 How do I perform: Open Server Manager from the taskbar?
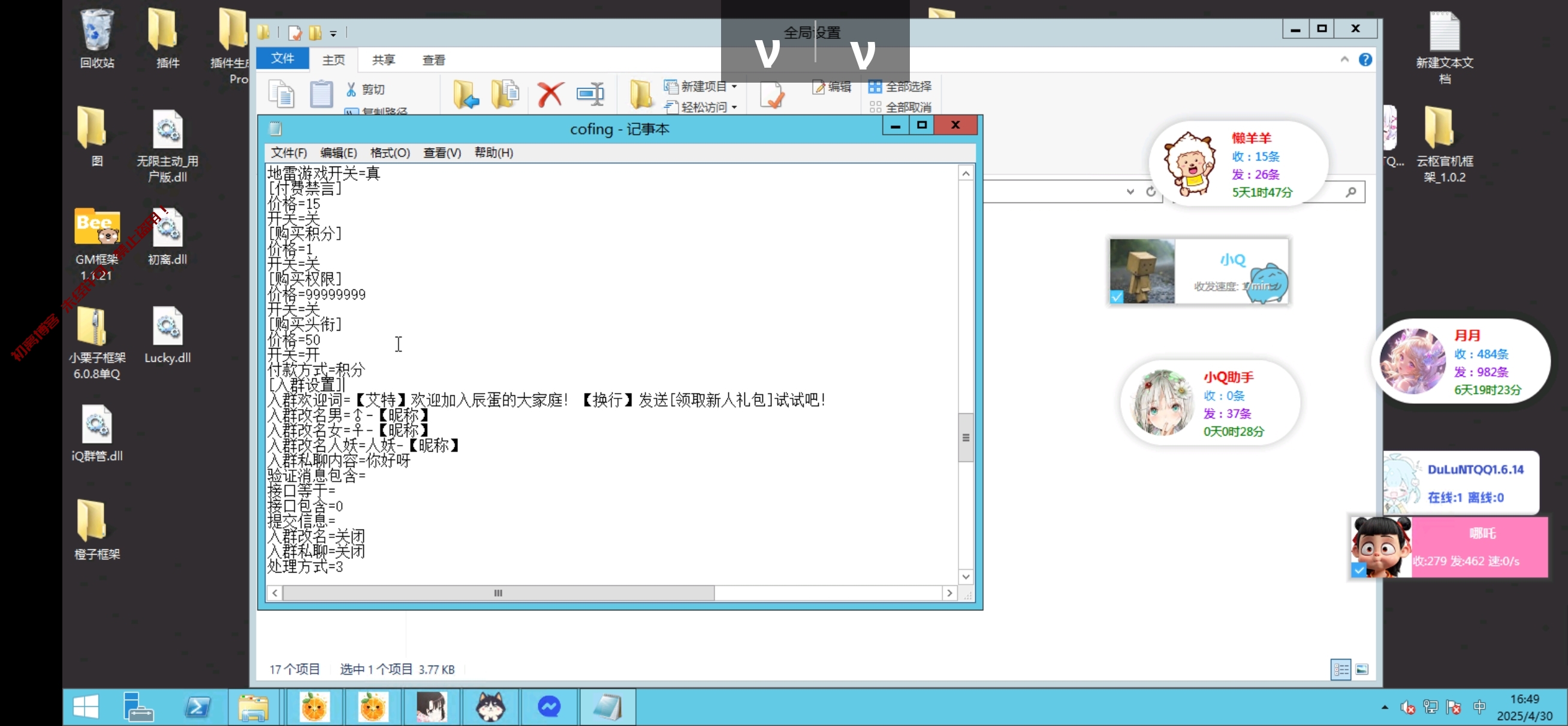[x=138, y=707]
